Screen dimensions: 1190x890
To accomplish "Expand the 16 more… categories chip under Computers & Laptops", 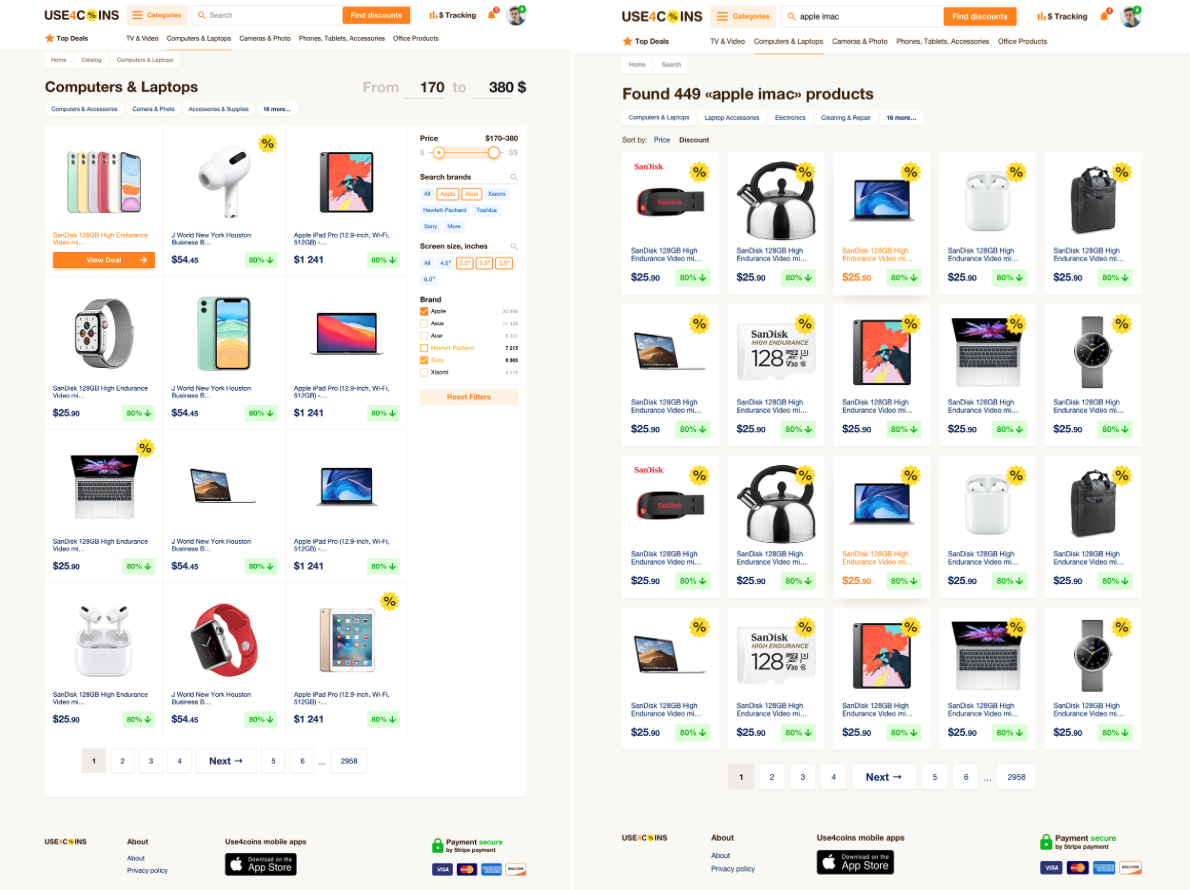I will point(276,109).
